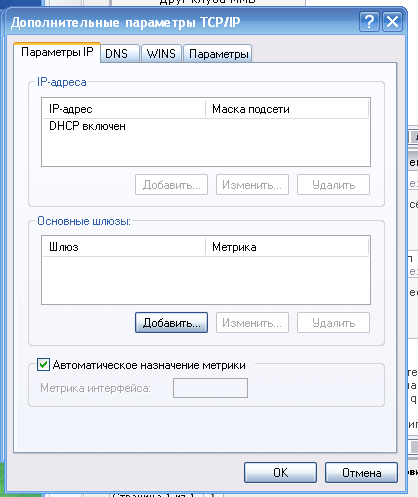Click Добавить under Основные шлюзы
Screen dimensions: 418x497
point(171,323)
